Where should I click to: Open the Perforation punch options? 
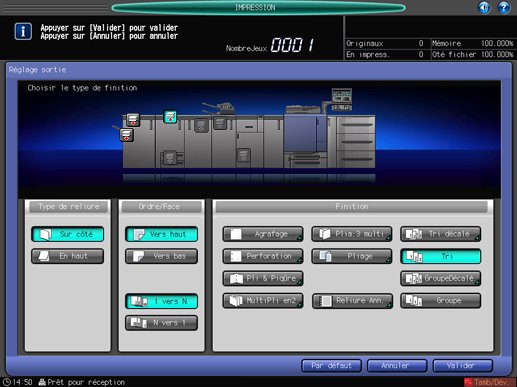pos(263,256)
